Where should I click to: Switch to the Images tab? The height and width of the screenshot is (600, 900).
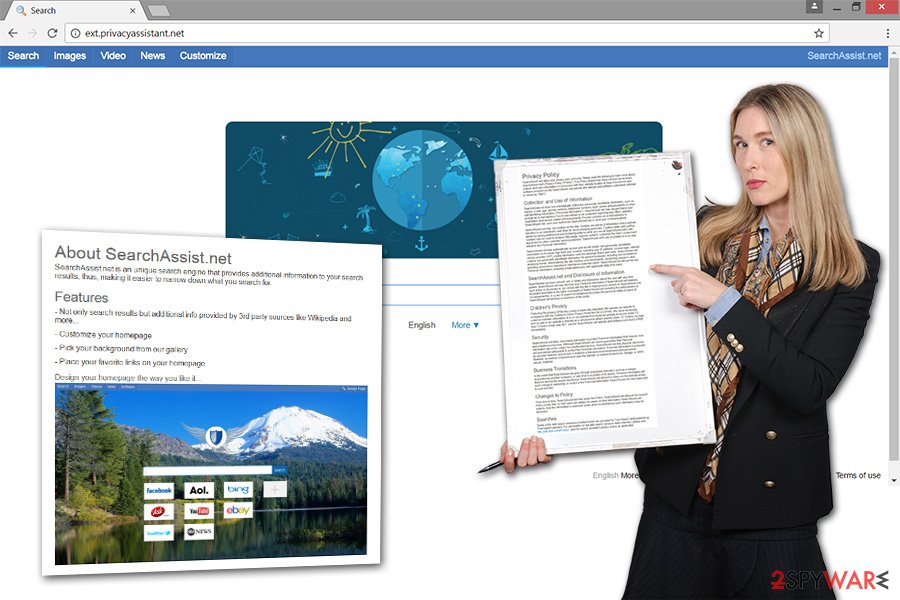click(69, 56)
